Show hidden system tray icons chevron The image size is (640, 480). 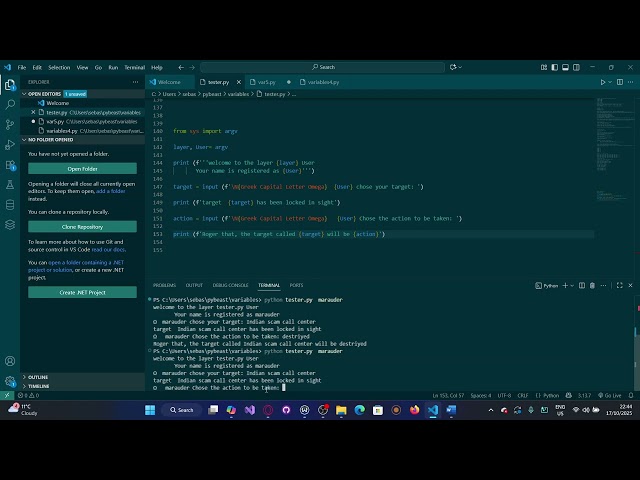coord(491,410)
